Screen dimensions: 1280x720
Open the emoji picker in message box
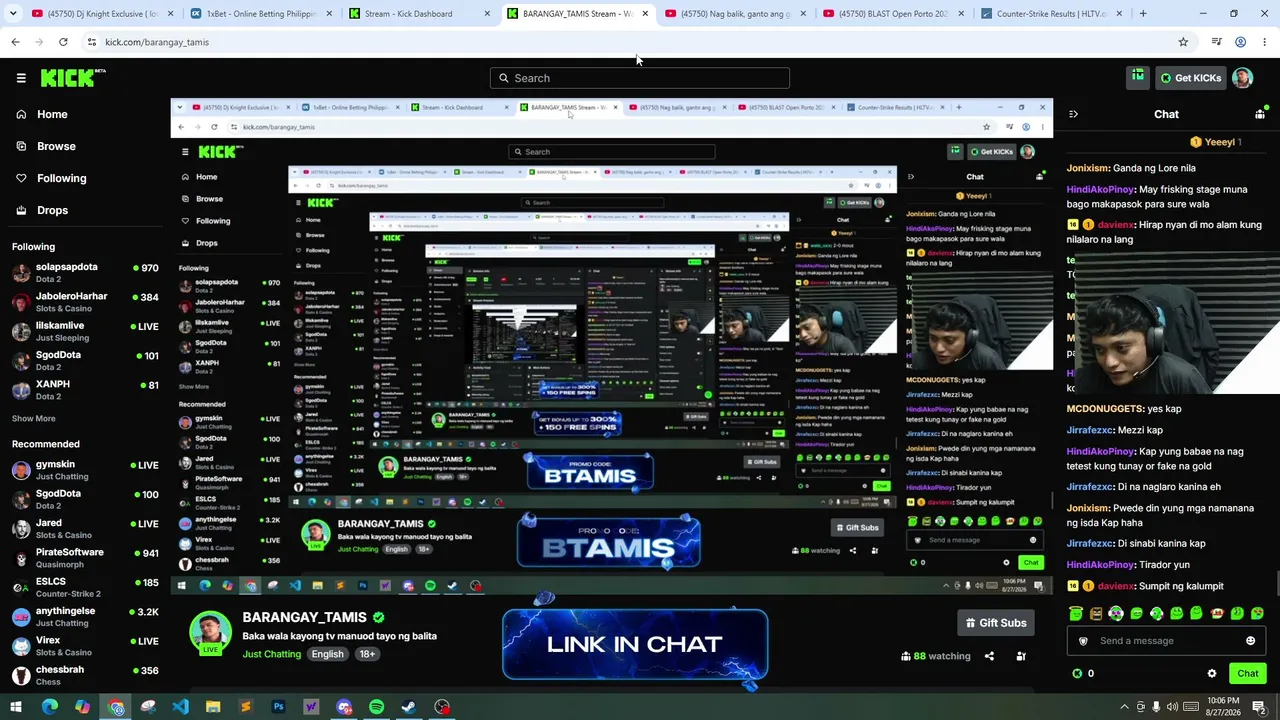pos(1250,641)
